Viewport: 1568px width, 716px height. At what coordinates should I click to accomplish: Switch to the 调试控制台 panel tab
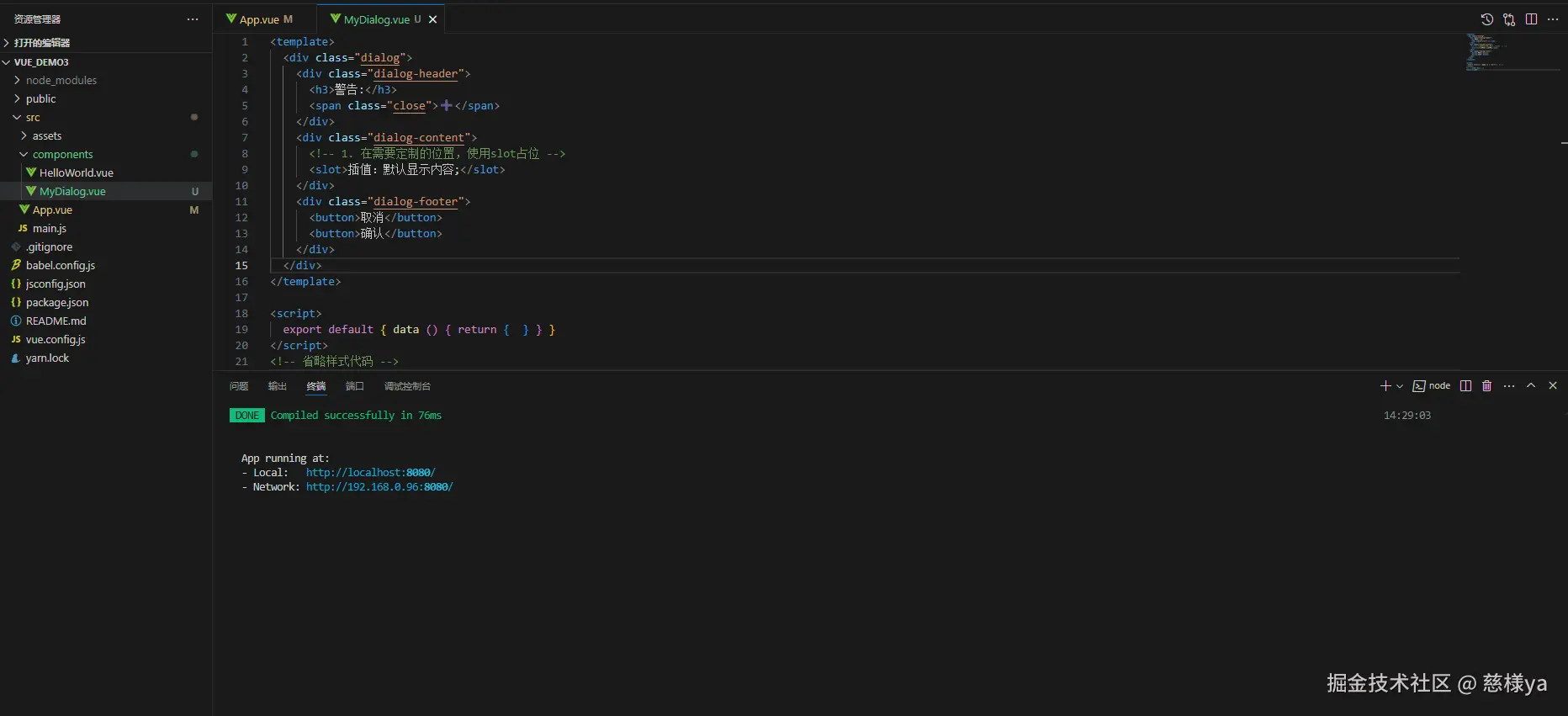tap(407, 386)
